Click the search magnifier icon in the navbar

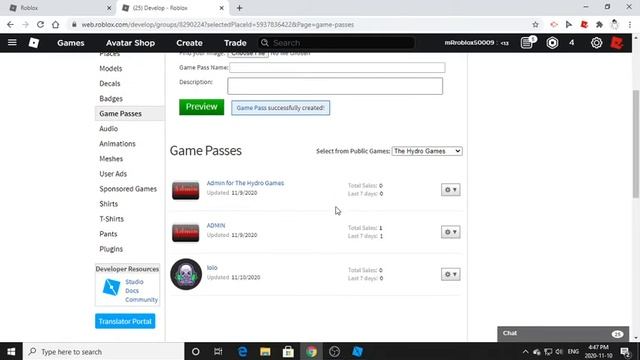pos(264,42)
